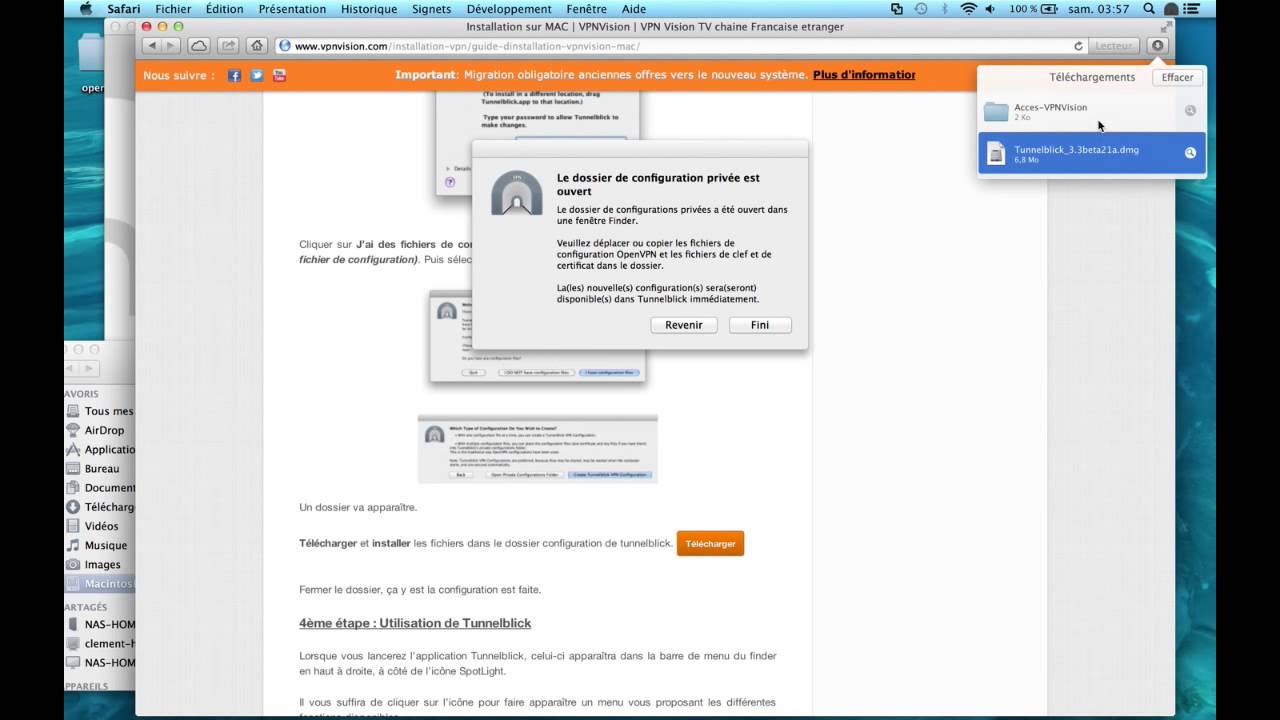The image size is (1280, 720).
Task: Reload the page with the refresh icon
Action: [x=1078, y=46]
